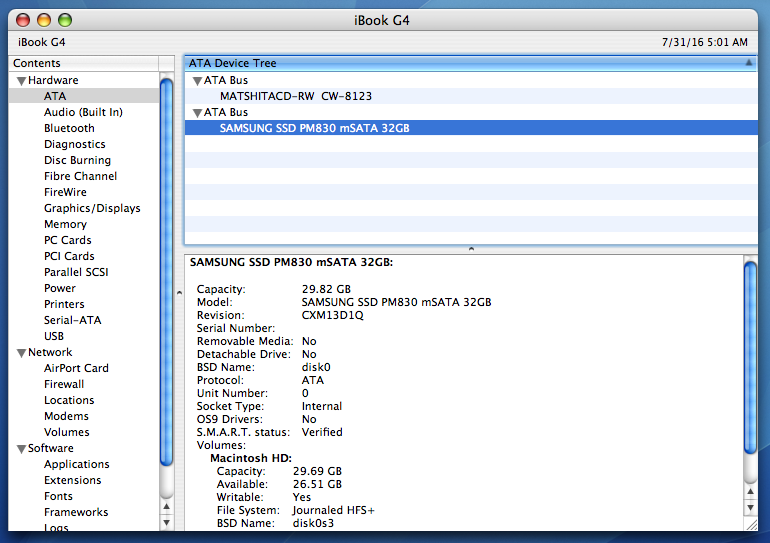Select Volumes under Network
Screen dimensions: 770x543
pyautogui.click(x=67, y=433)
